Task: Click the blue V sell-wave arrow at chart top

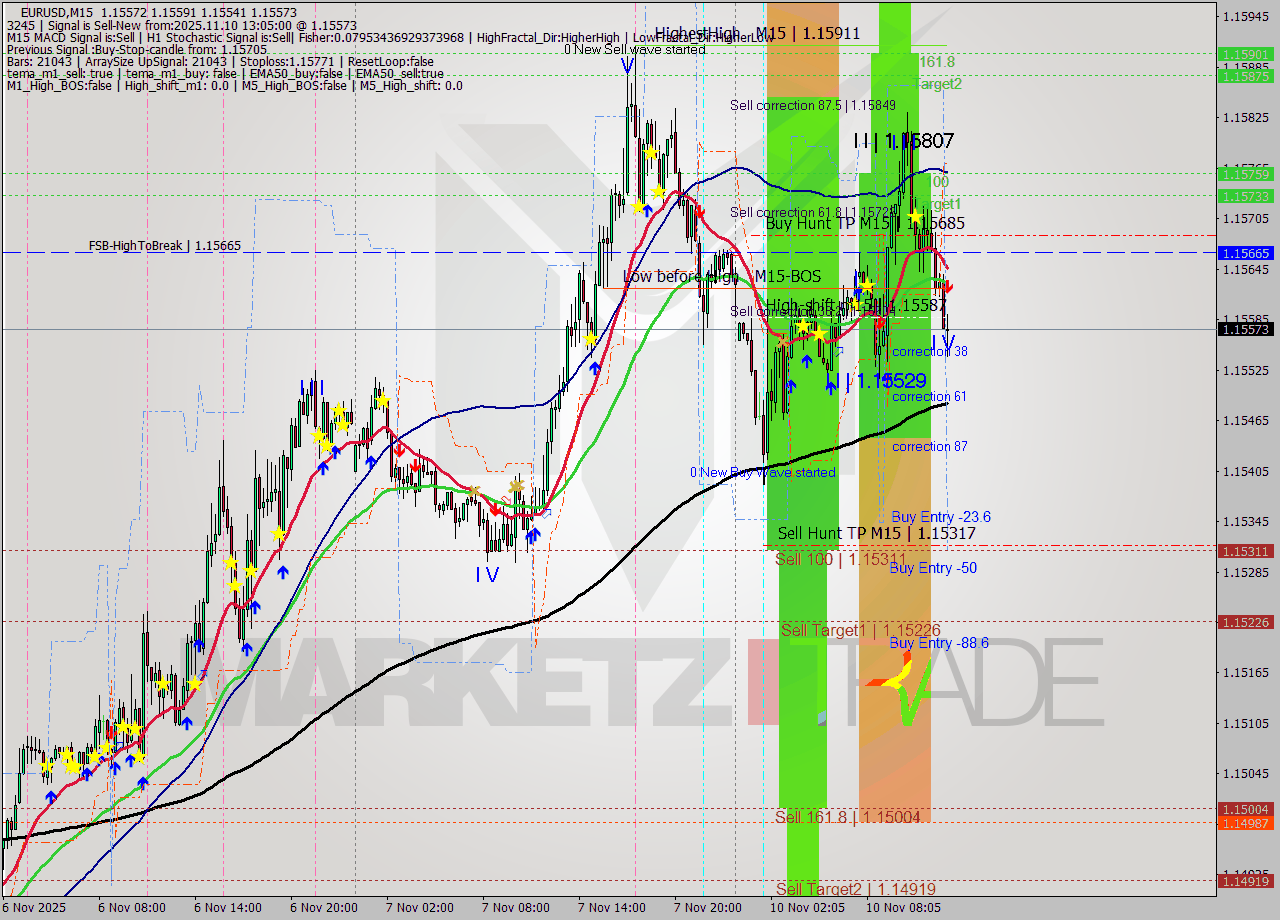Action: tap(627, 66)
